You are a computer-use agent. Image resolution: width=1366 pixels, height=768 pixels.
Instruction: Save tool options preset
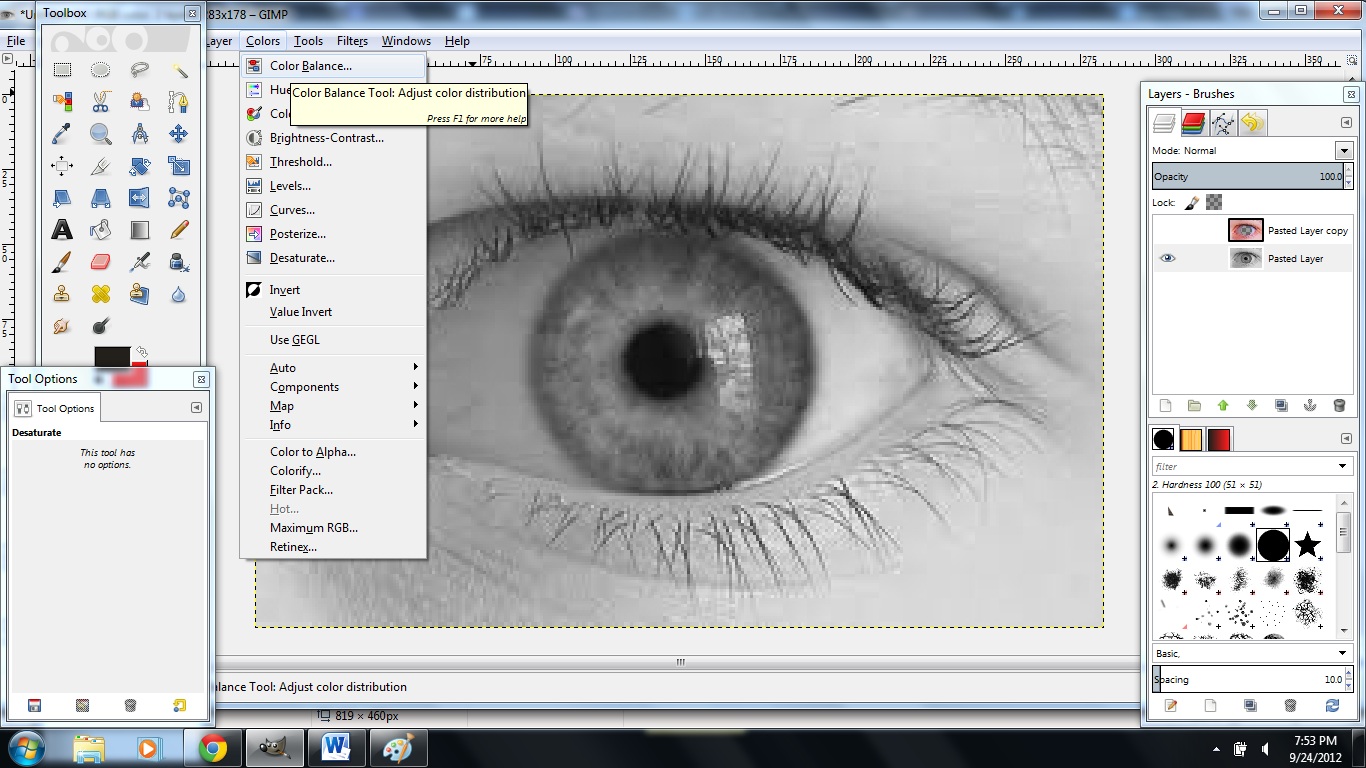point(34,705)
